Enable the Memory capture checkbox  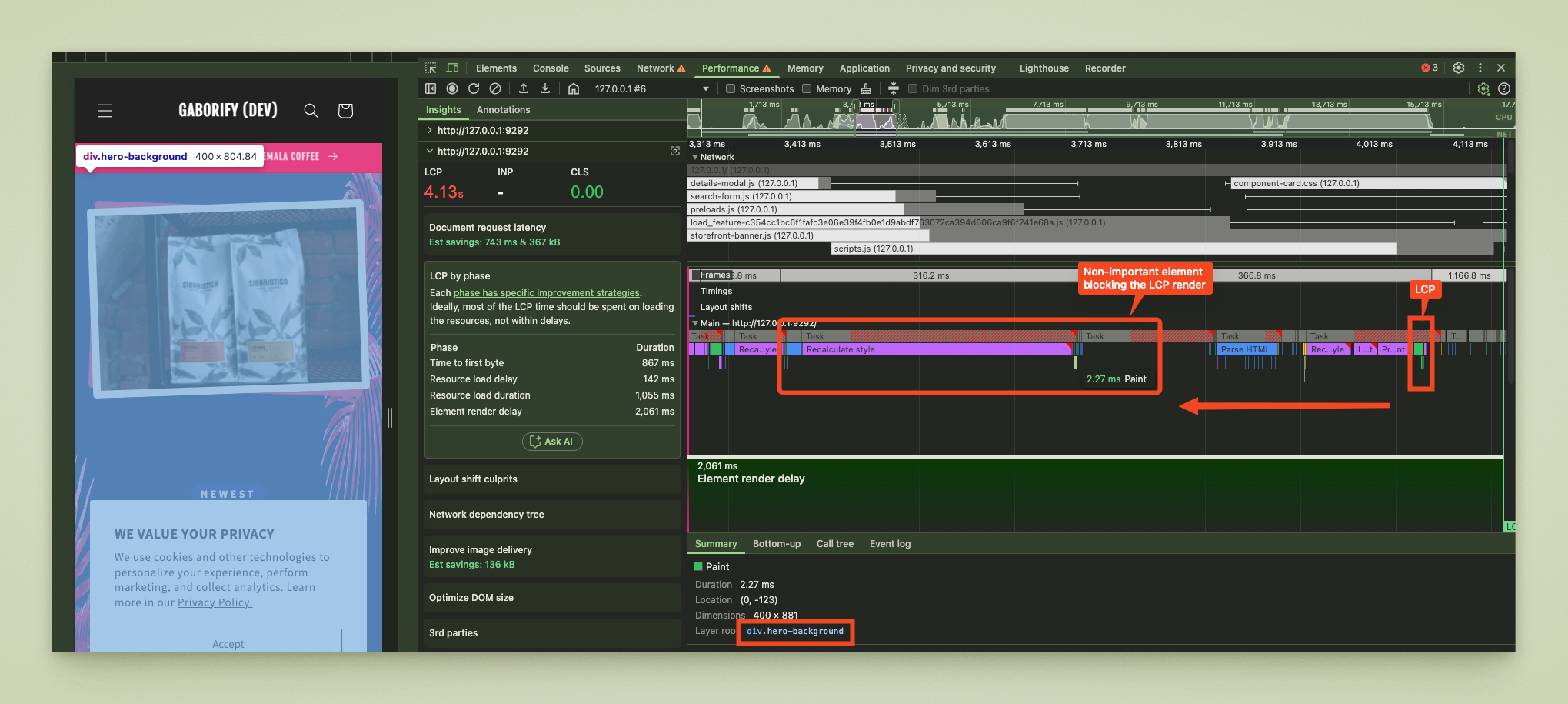(x=806, y=88)
